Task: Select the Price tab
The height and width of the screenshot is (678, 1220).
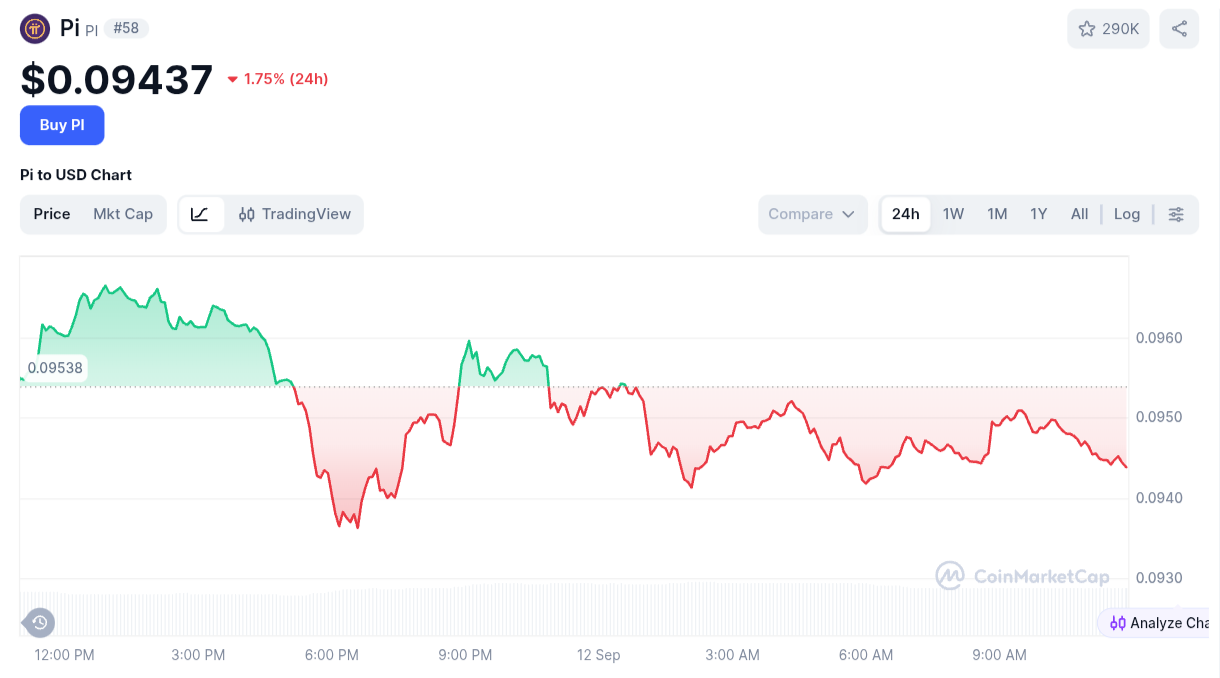Action: coord(52,214)
